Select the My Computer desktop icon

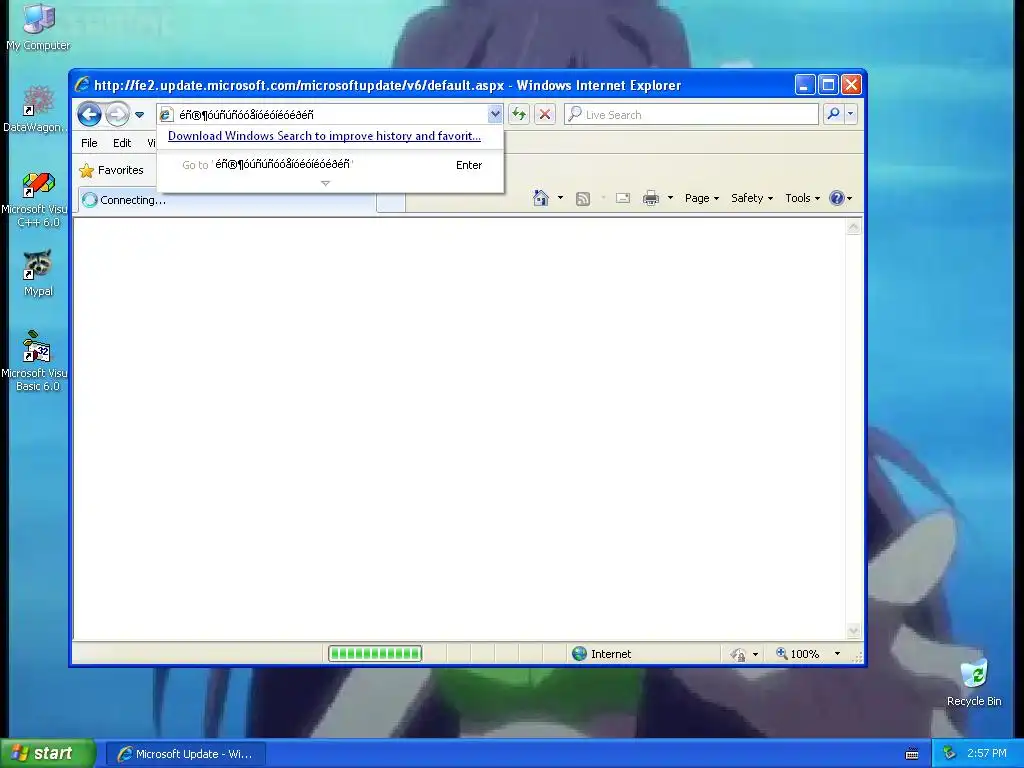[x=39, y=26]
